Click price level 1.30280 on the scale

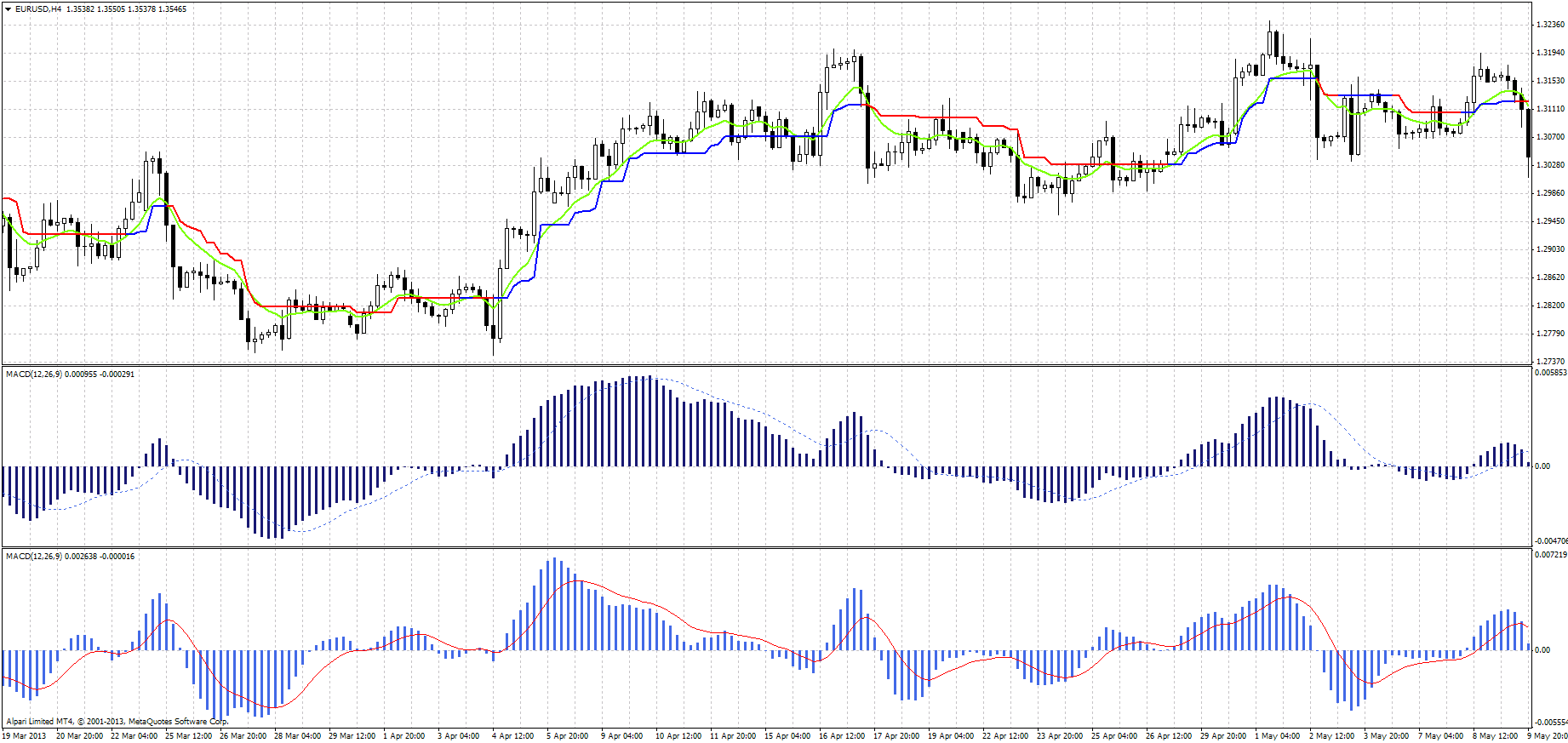pos(1551,165)
